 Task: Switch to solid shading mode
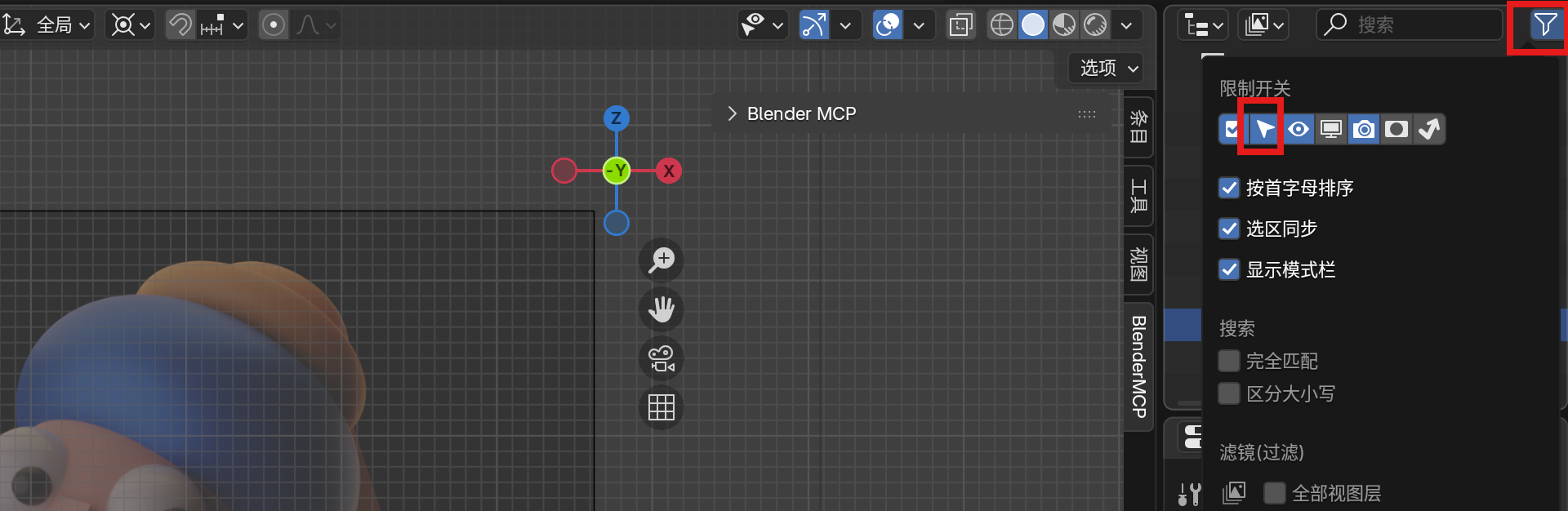tap(1033, 25)
